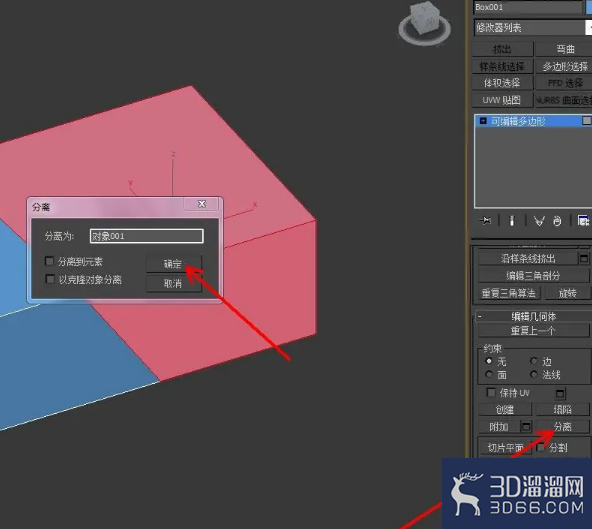
Task: Click the ViewCube in the viewport
Action: pyautogui.click(x=424, y=23)
